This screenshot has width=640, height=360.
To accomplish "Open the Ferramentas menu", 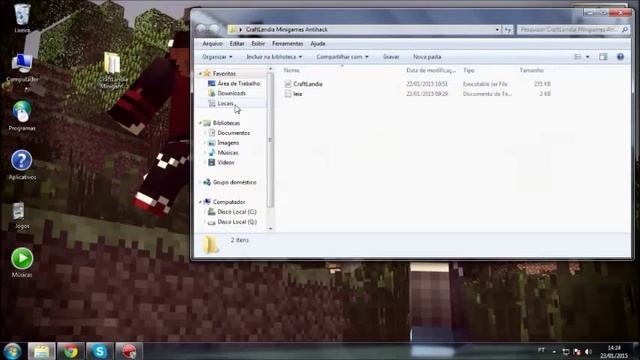I will click(287, 44).
